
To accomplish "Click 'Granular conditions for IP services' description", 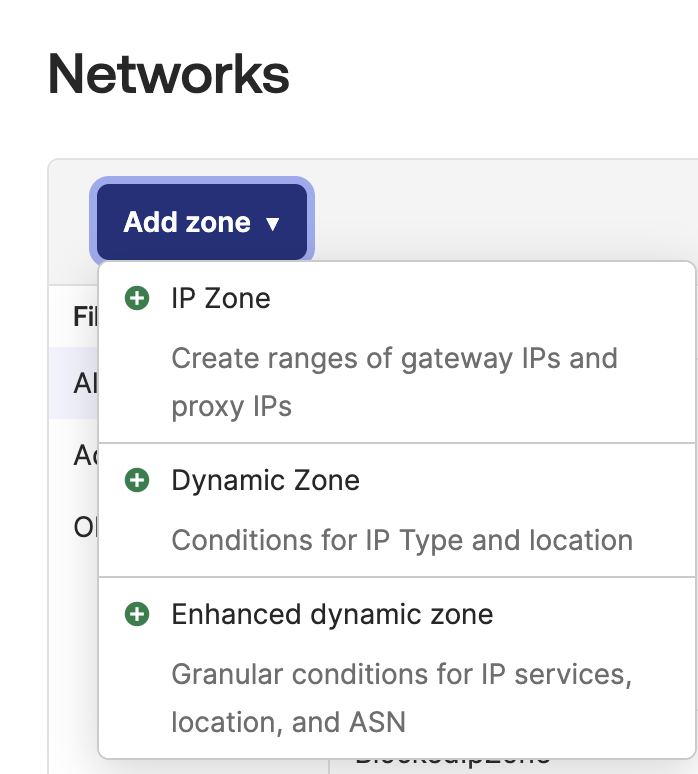I will (x=402, y=674).
